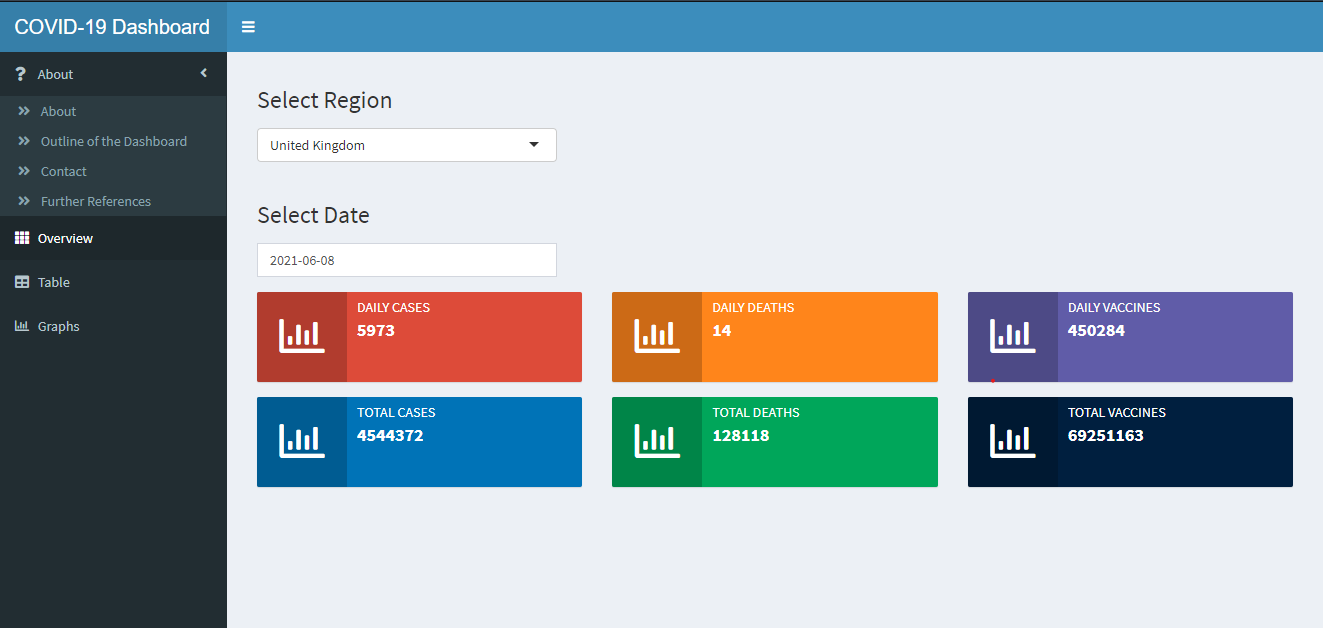Click the bar chart icon on Daily Cases card
The width and height of the screenshot is (1323, 628).
[x=302, y=337]
